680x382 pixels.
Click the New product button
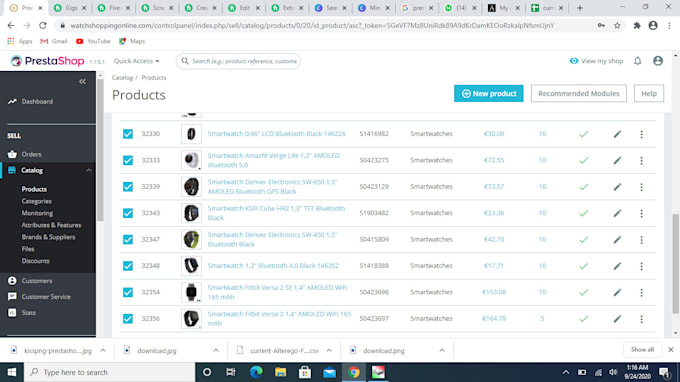coord(488,94)
